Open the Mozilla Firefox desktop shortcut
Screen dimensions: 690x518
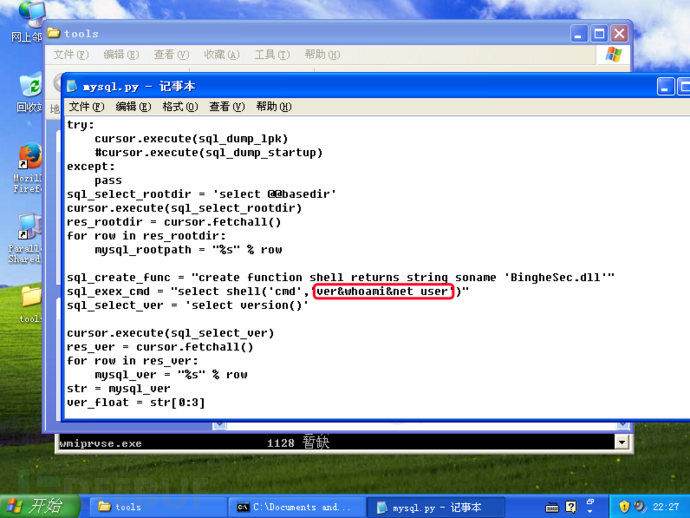coord(29,168)
